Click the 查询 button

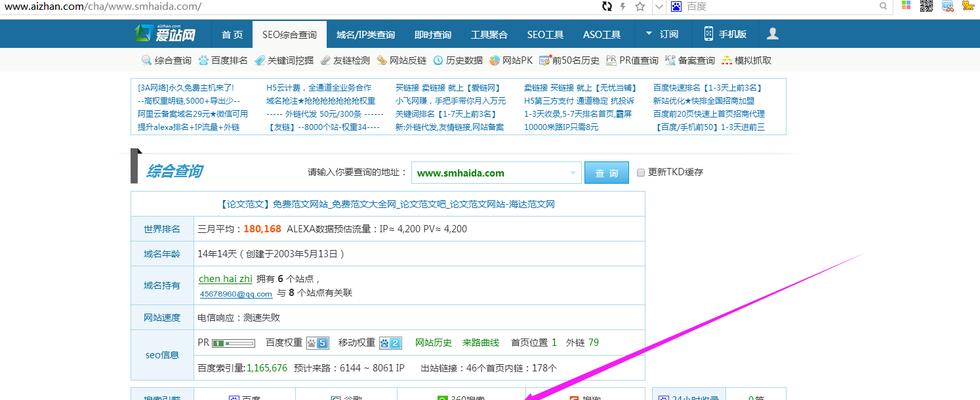tap(606, 173)
